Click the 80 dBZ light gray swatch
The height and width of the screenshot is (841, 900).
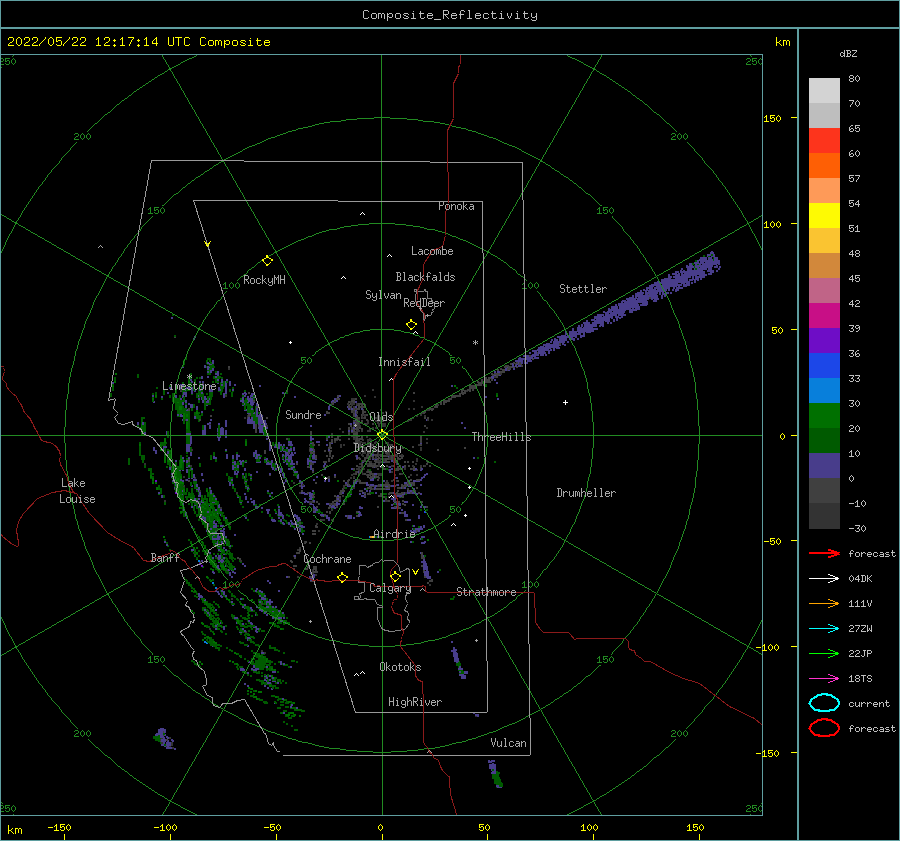pyautogui.click(x=824, y=90)
